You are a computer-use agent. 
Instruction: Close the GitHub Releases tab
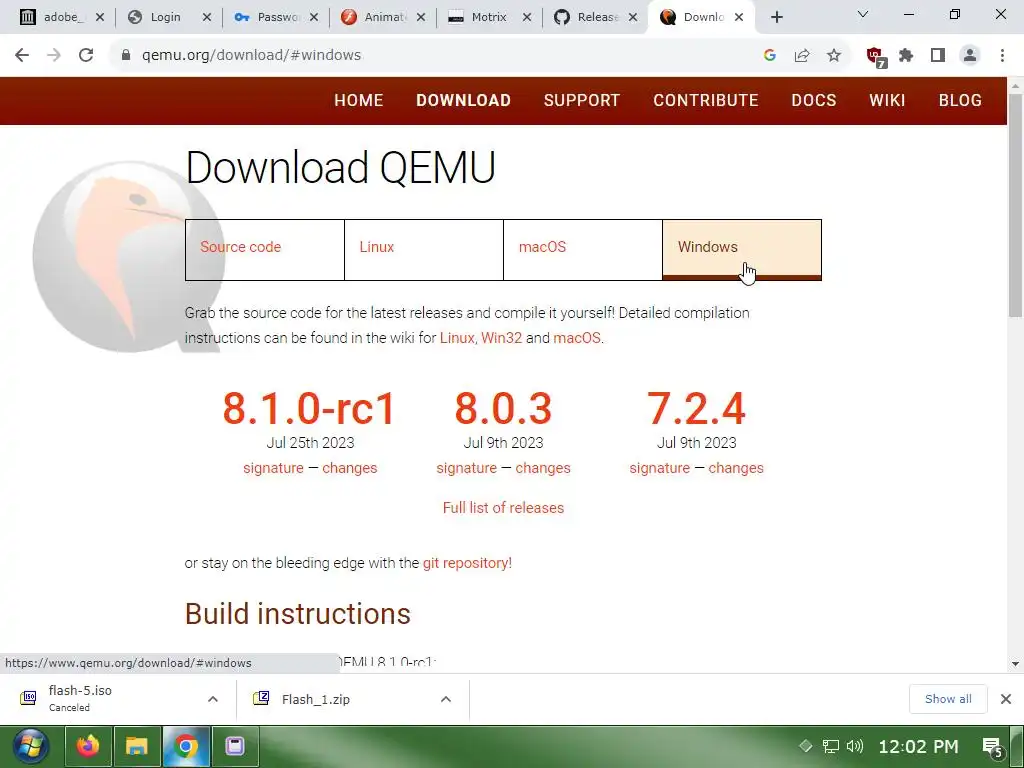click(633, 18)
